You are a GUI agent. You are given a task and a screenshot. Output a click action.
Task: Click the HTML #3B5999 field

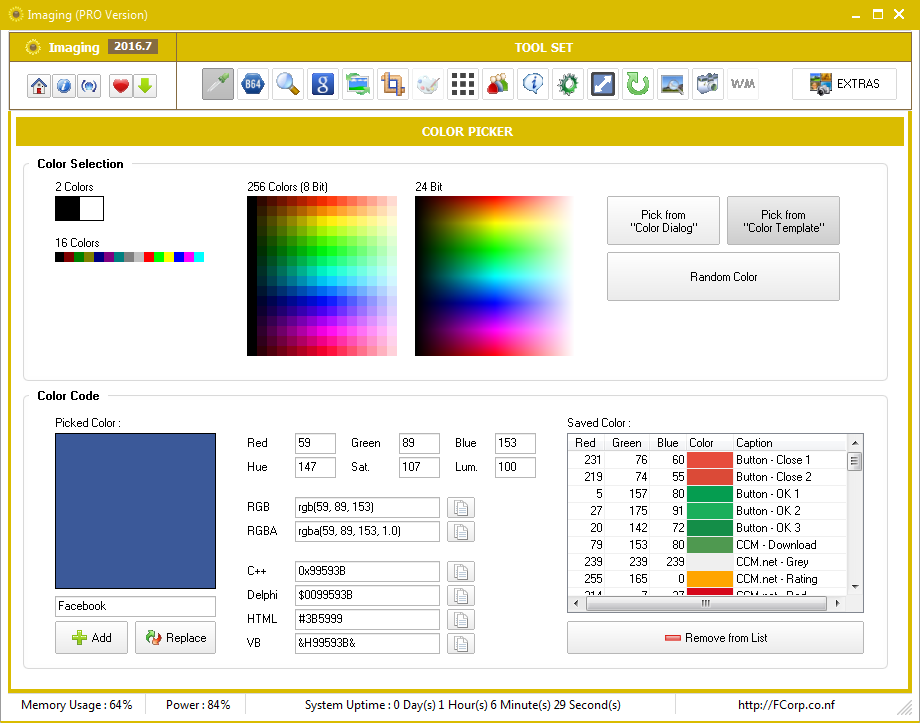pos(367,619)
